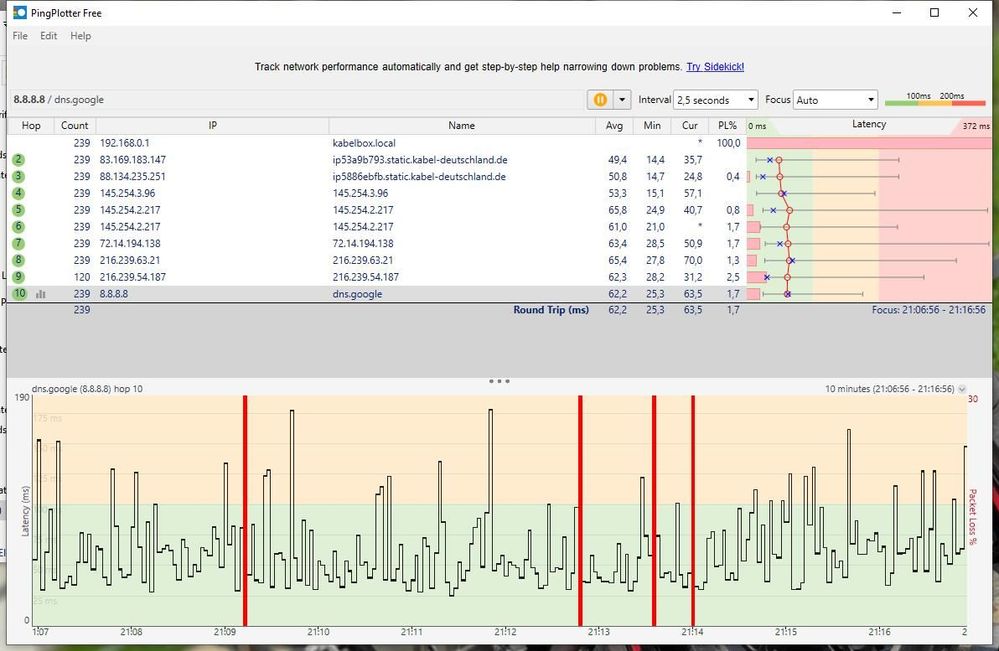Image resolution: width=999 pixels, height=651 pixels.
Task: Click the 21:15 time label on timeline axis
Action: [x=786, y=632]
